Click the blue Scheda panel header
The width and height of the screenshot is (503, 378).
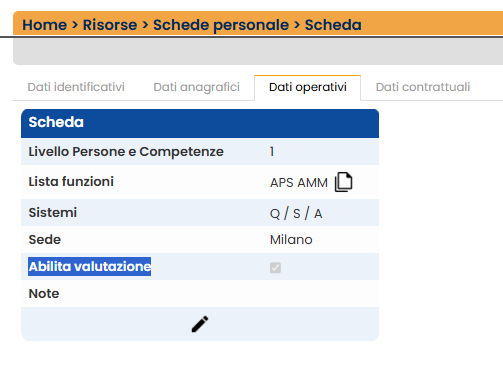coord(200,123)
